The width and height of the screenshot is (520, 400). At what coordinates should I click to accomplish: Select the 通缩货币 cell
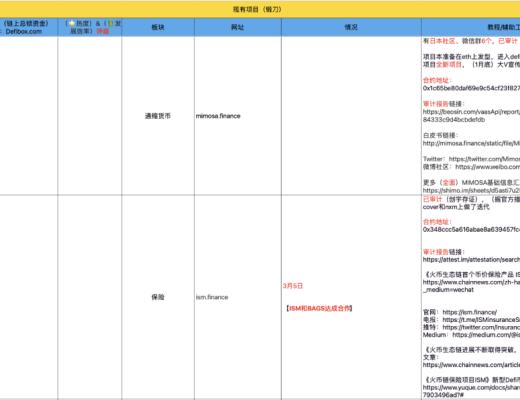click(158, 116)
